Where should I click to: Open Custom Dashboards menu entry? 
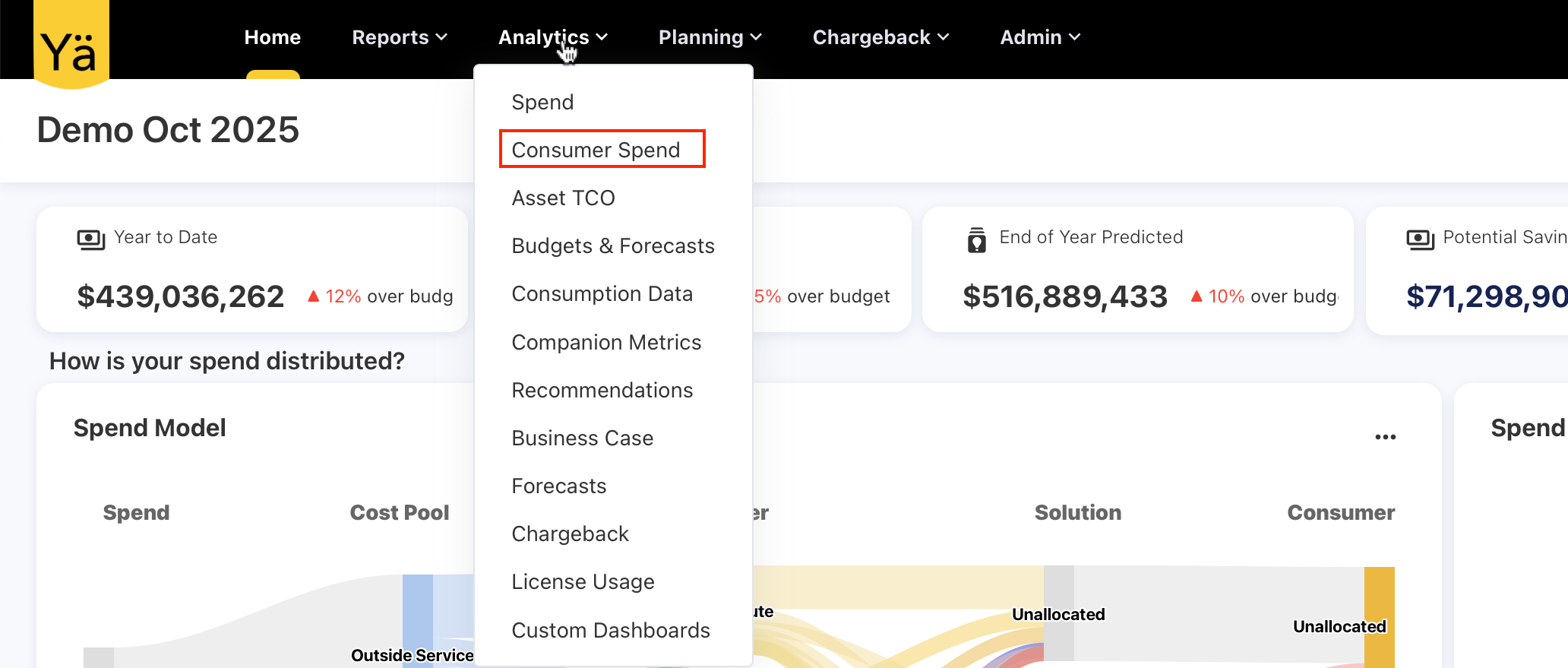[610, 630]
